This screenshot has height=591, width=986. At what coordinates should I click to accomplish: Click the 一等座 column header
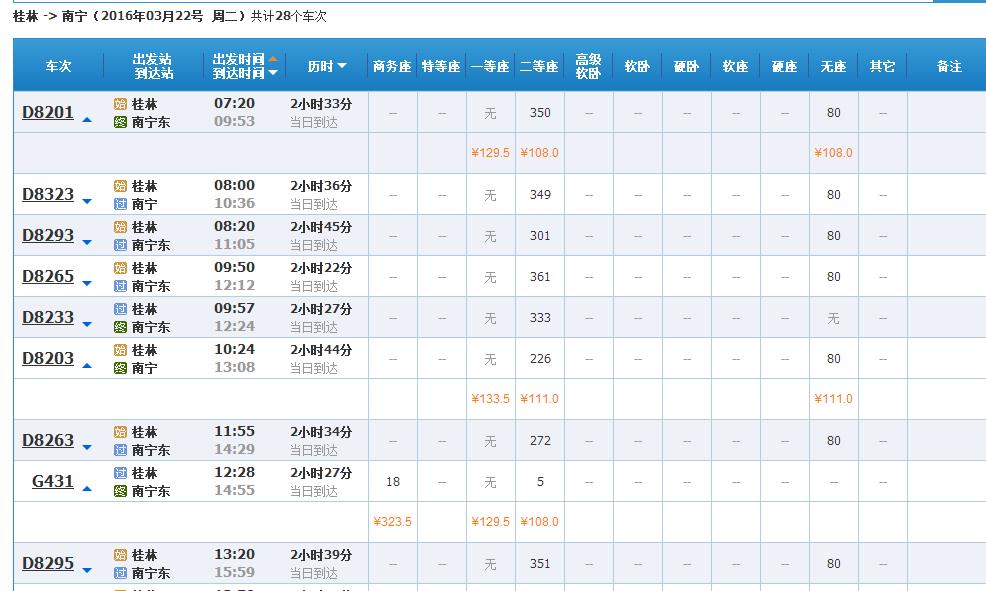tap(490, 66)
